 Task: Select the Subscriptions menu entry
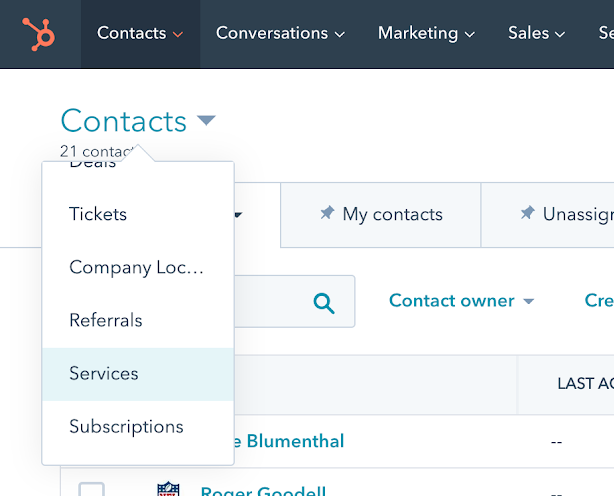tap(126, 427)
